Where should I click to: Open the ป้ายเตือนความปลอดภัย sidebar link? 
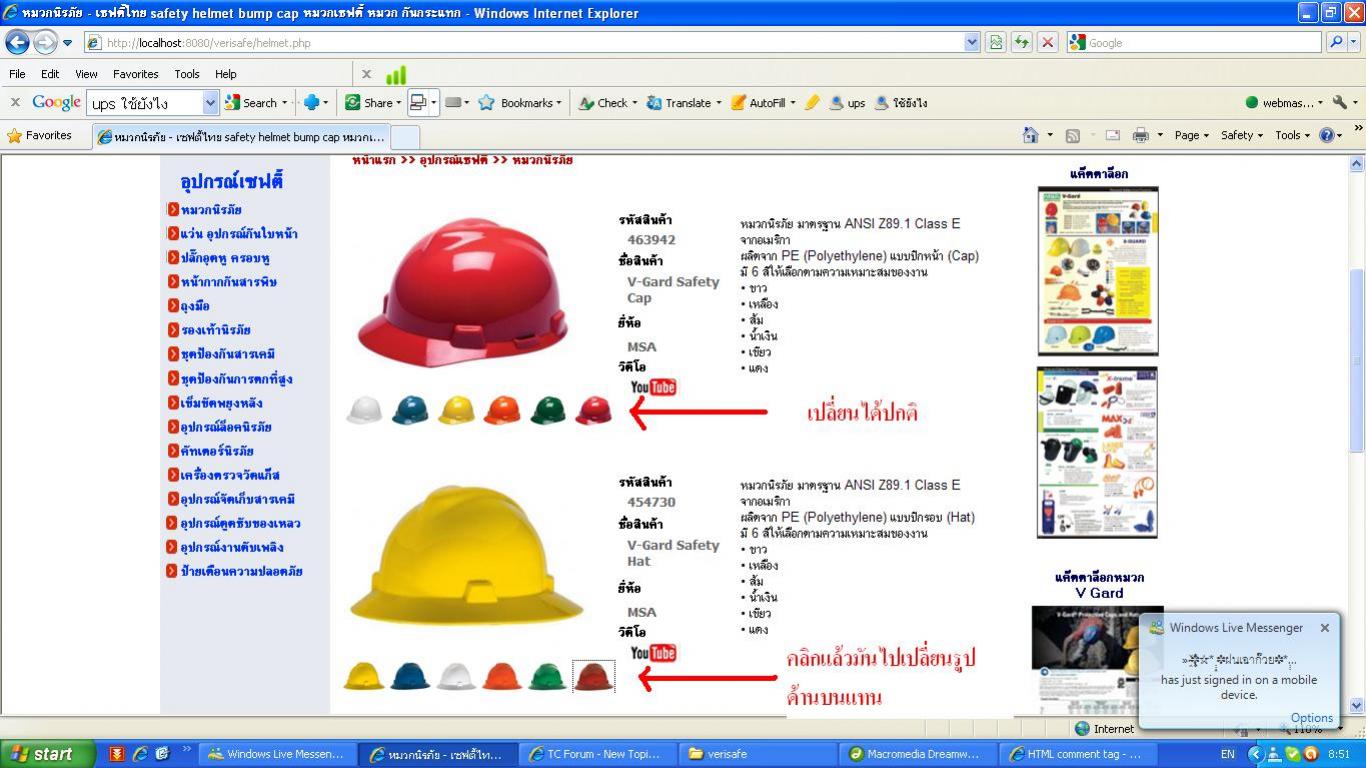pos(241,571)
